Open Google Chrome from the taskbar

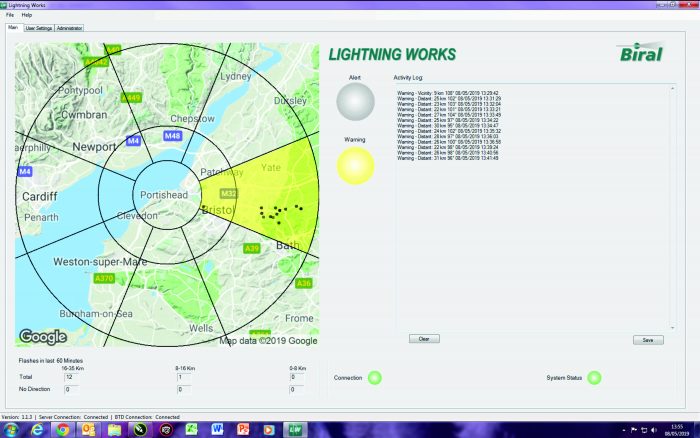point(63,429)
